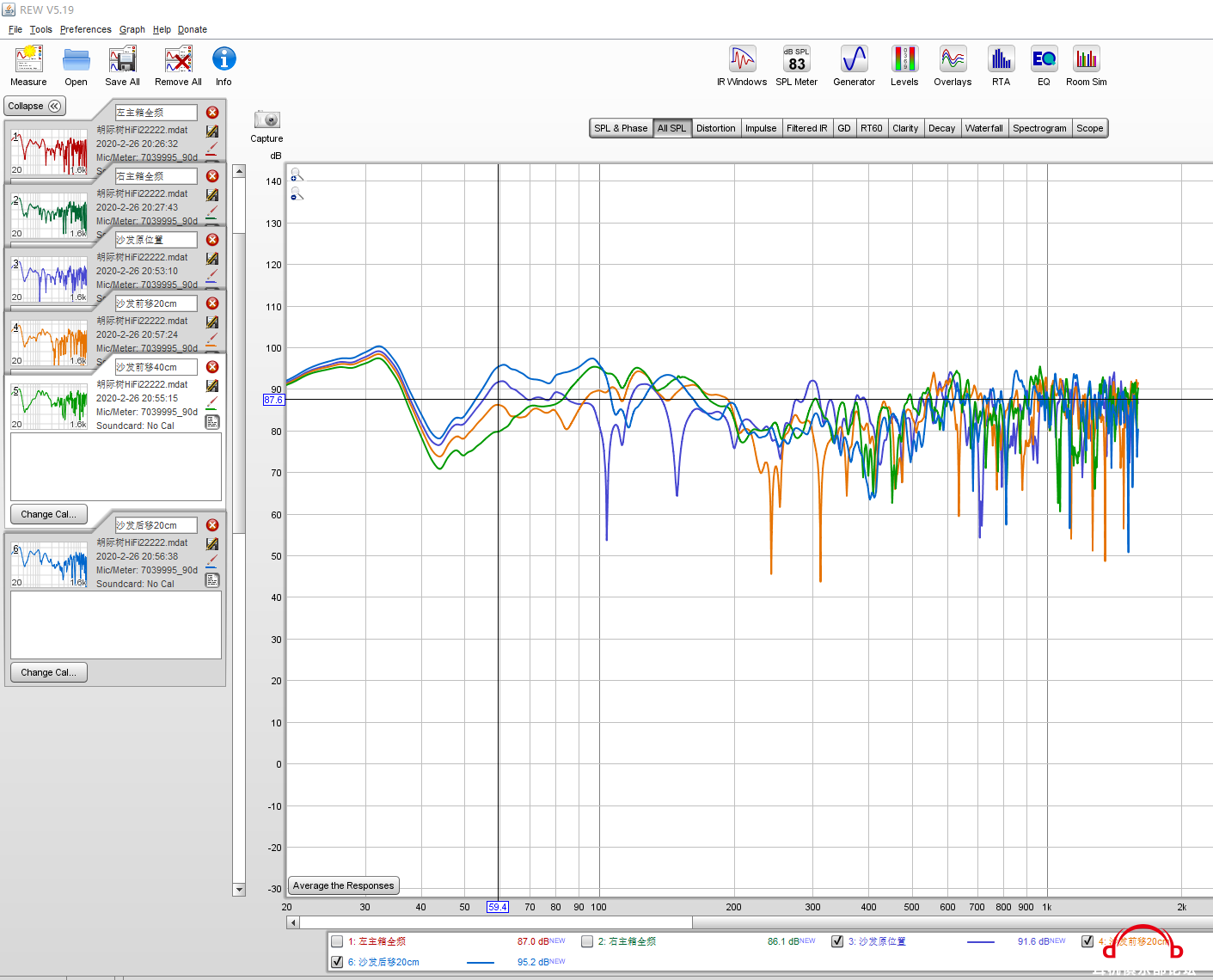
Task: Switch to the Filtered IR tab
Action: coord(807,128)
